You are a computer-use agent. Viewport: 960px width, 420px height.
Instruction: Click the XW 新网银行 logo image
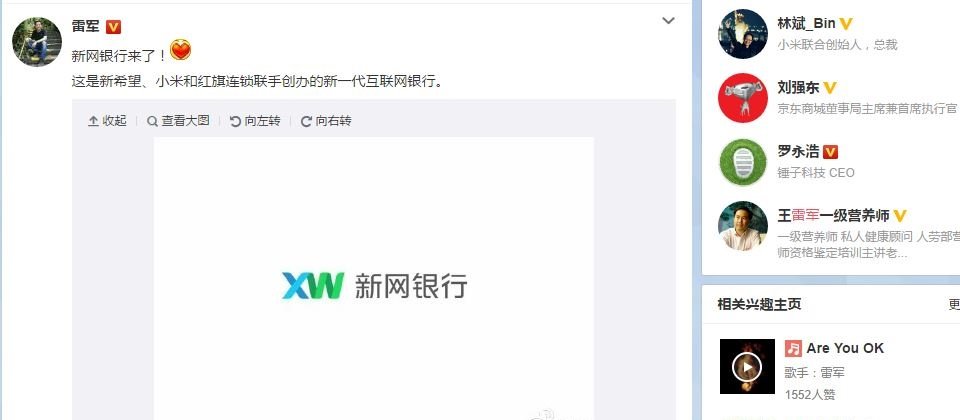pyautogui.click(x=374, y=286)
